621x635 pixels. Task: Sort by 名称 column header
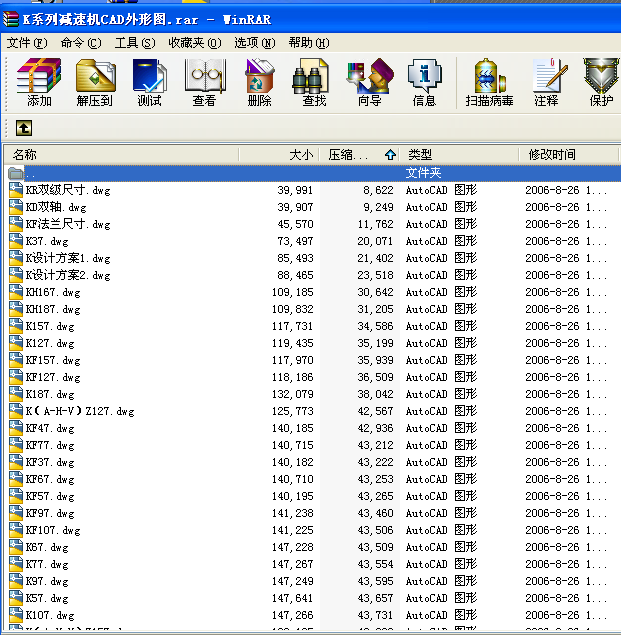click(x=122, y=155)
